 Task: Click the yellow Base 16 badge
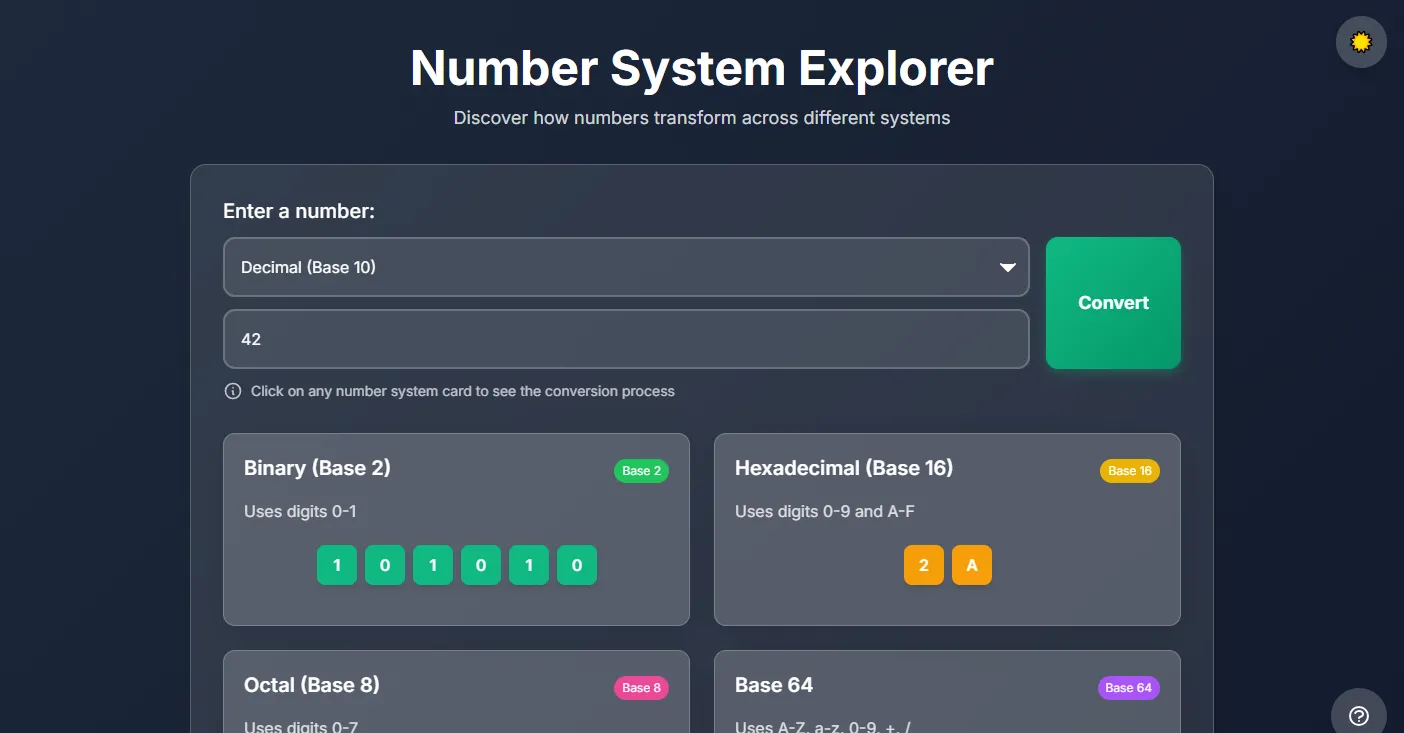(1130, 471)
